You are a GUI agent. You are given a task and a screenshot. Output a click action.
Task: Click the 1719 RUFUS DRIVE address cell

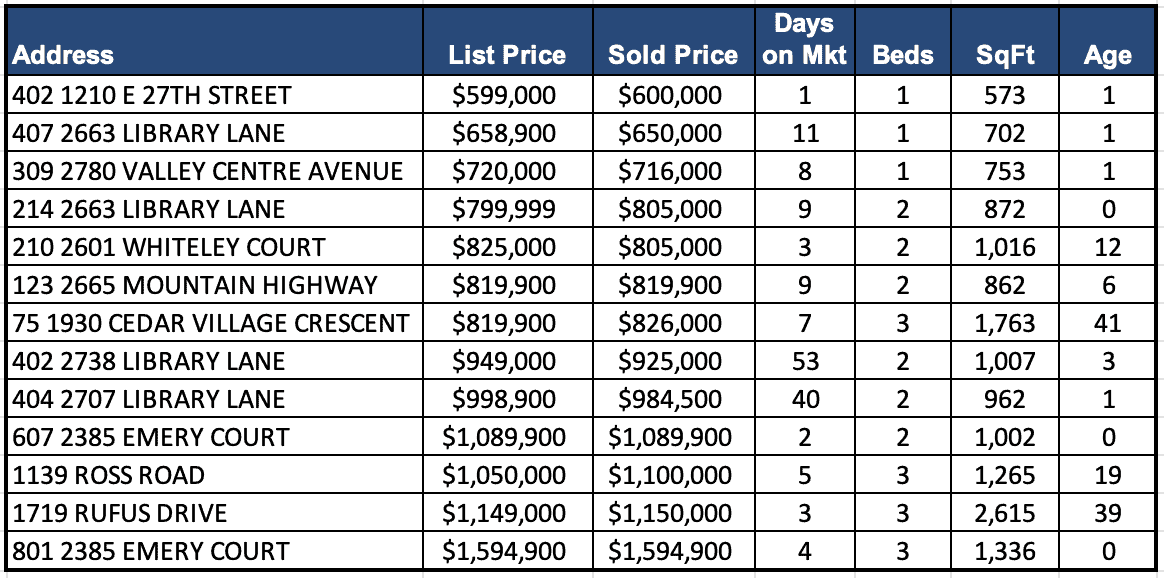coord(120,513)
